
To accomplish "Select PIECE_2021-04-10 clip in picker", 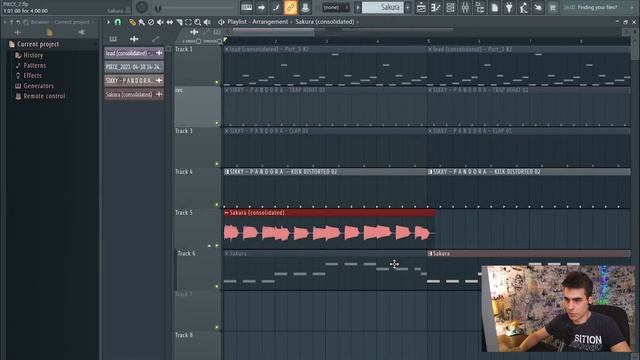I will tap(134, 67).
